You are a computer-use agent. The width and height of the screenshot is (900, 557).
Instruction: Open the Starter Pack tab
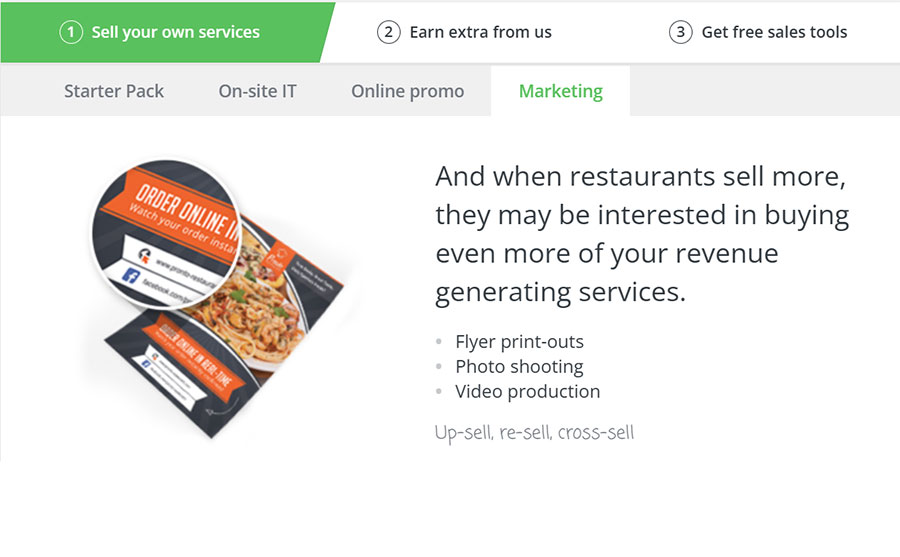(x=114, y=91)
